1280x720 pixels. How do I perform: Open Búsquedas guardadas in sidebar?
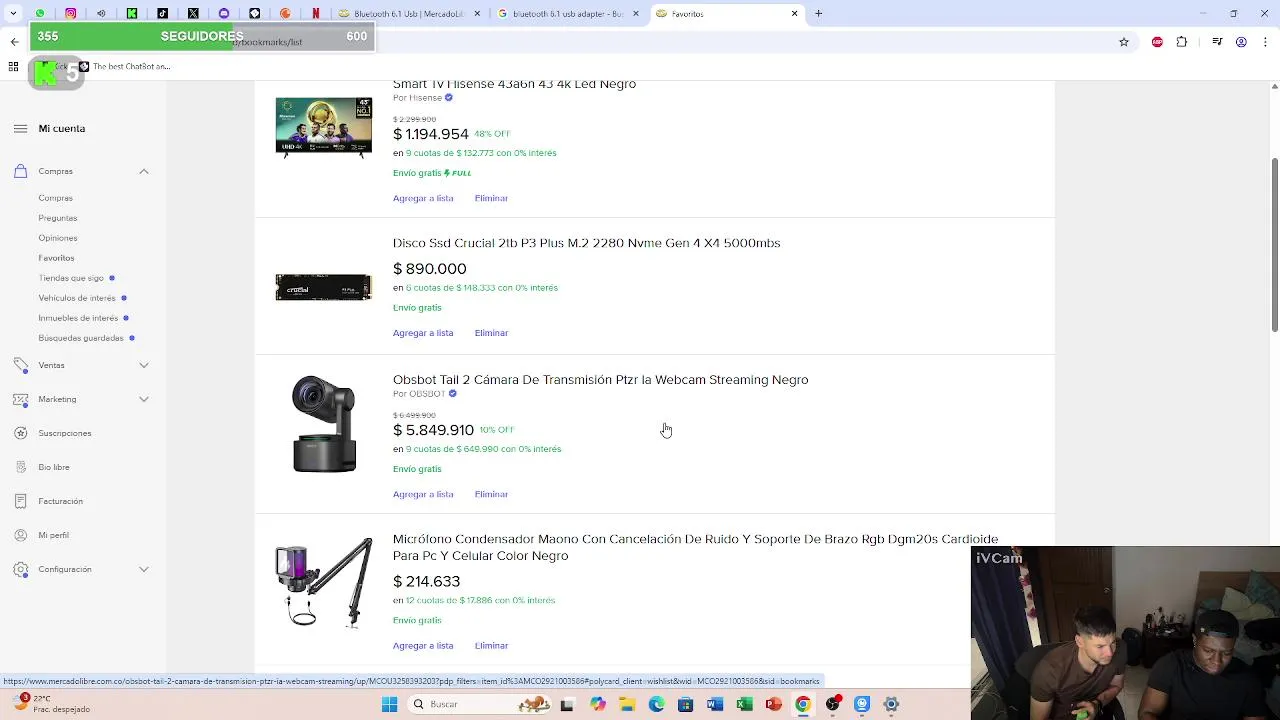(x=81, y=338)
